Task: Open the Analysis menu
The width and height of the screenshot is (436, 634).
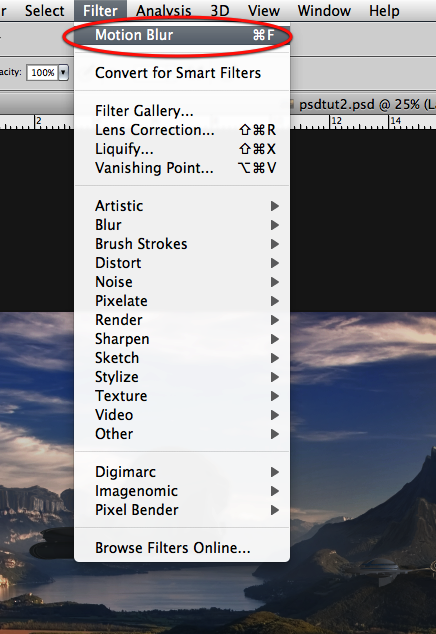Action: pyautogui.click(x=163, y=11)
